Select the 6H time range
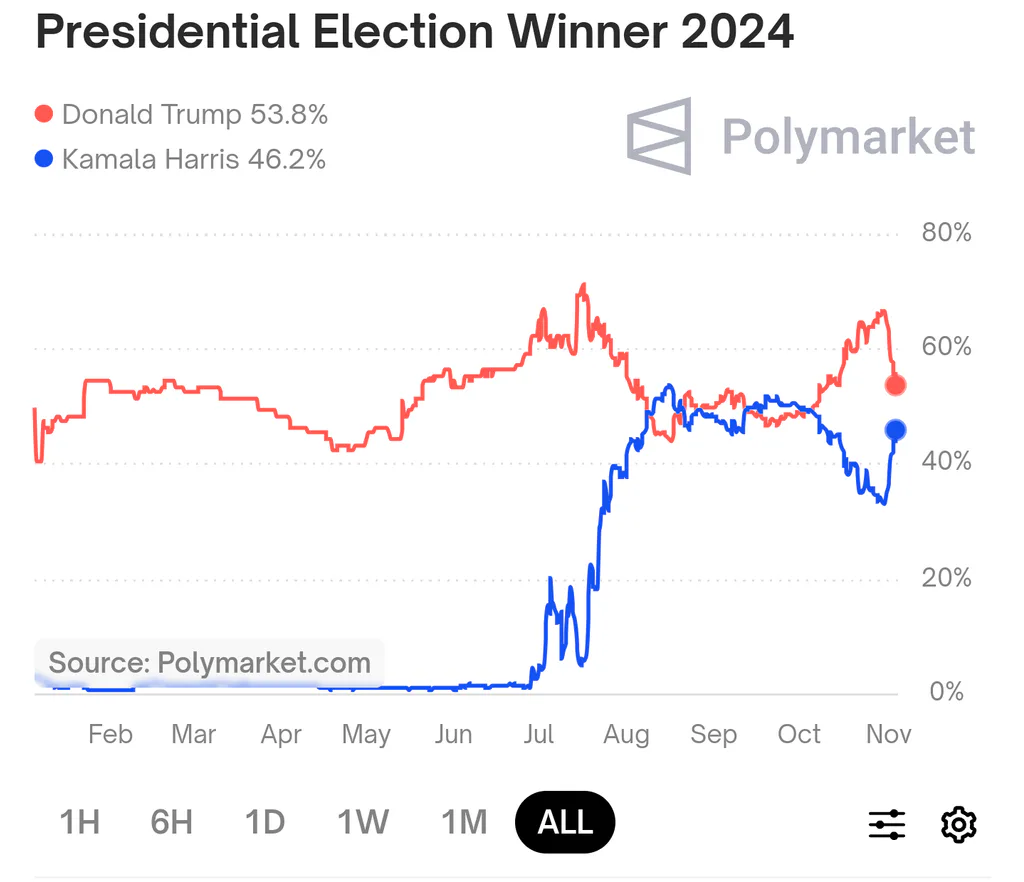This screenshot has height=882, width=1024. click(172, 822)
